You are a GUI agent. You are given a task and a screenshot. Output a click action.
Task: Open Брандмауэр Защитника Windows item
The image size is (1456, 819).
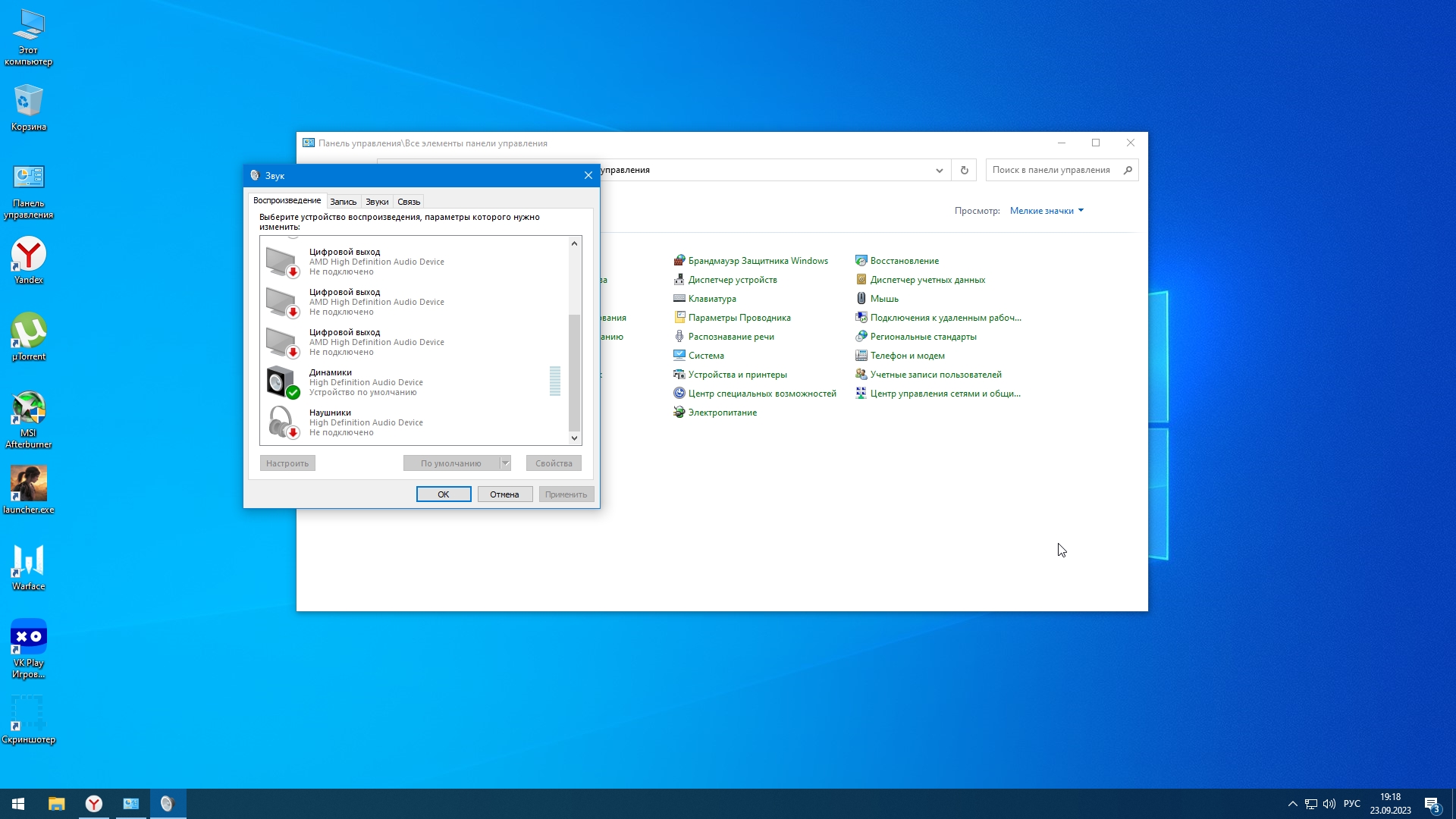[758, 261]
